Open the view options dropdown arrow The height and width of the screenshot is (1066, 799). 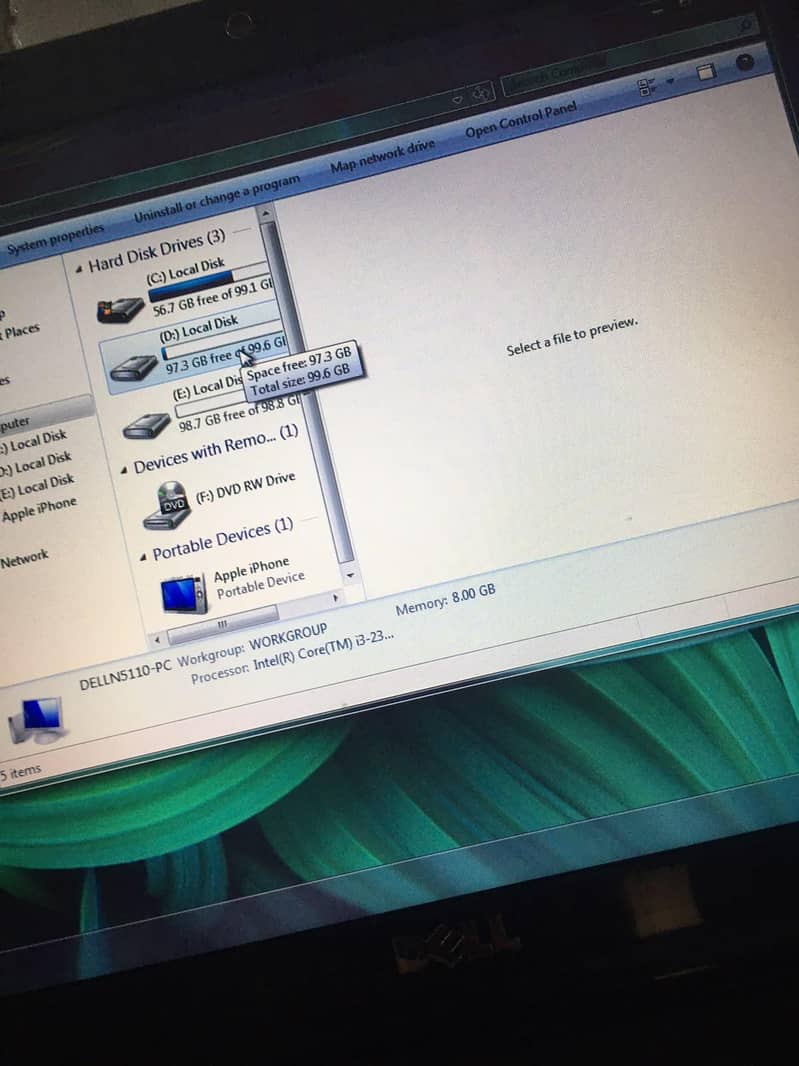coord(670,80)
